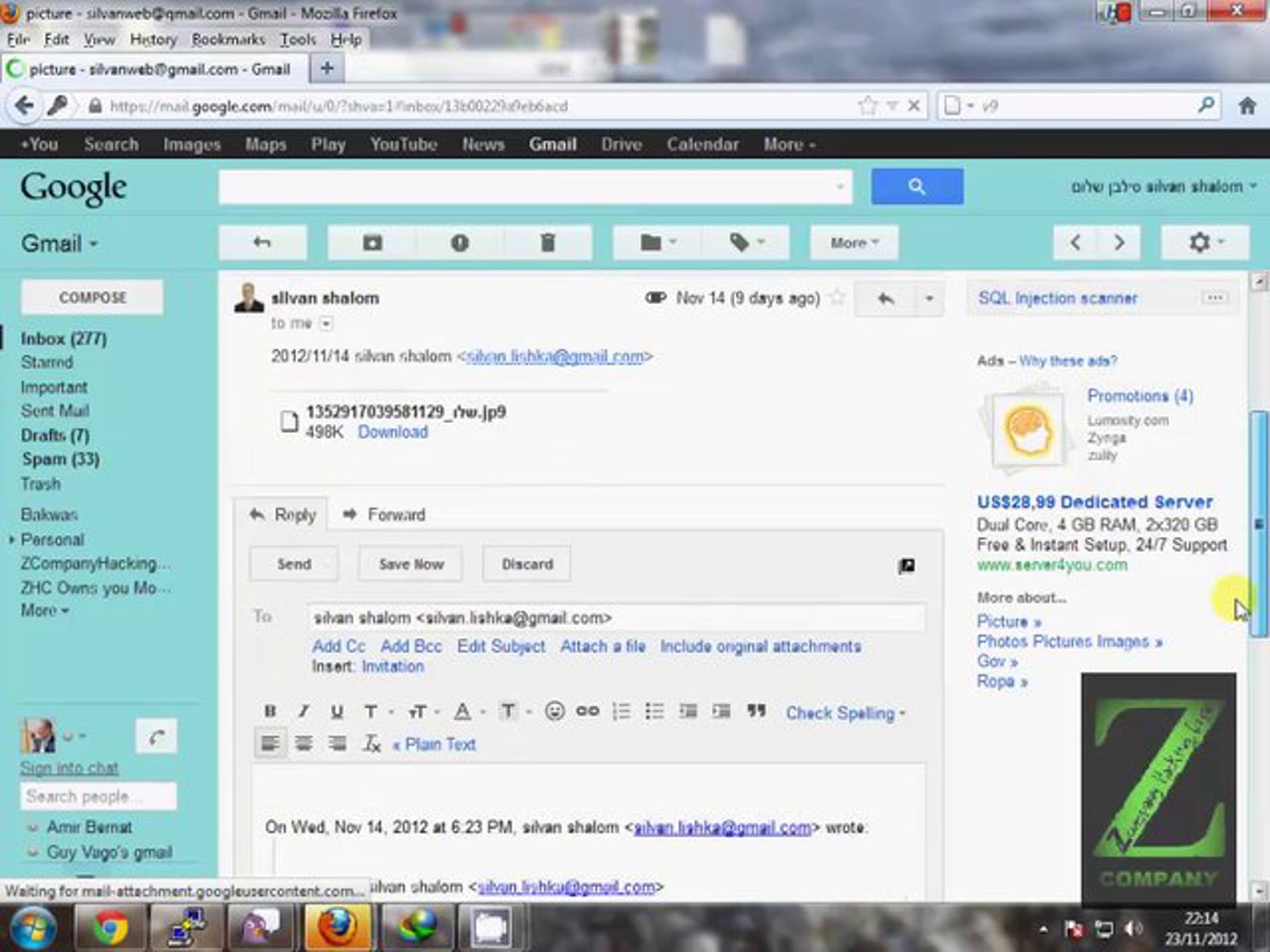This screenshot has width=1270, height=952.
Task: Click the Delete trash icon
Action: 548,243
